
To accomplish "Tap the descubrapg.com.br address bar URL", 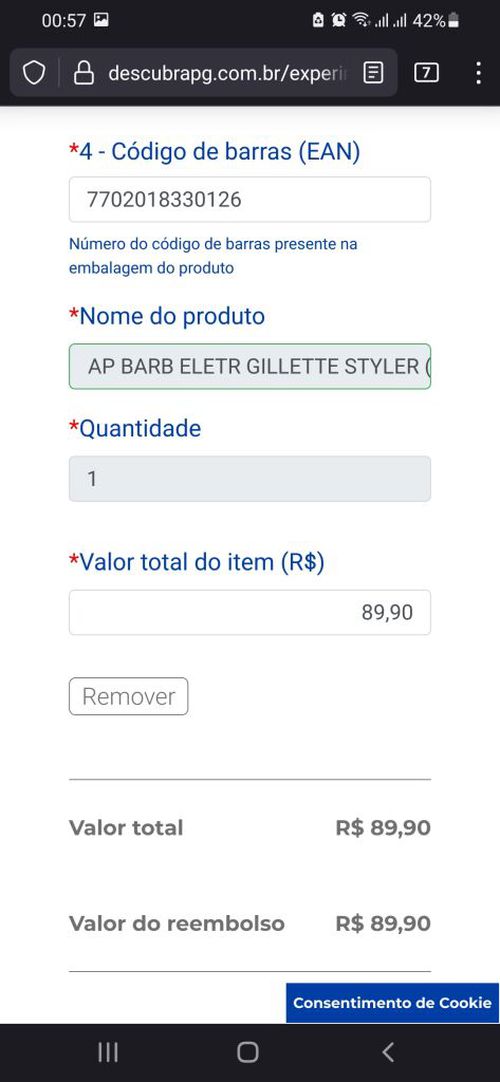I will 228,72.
